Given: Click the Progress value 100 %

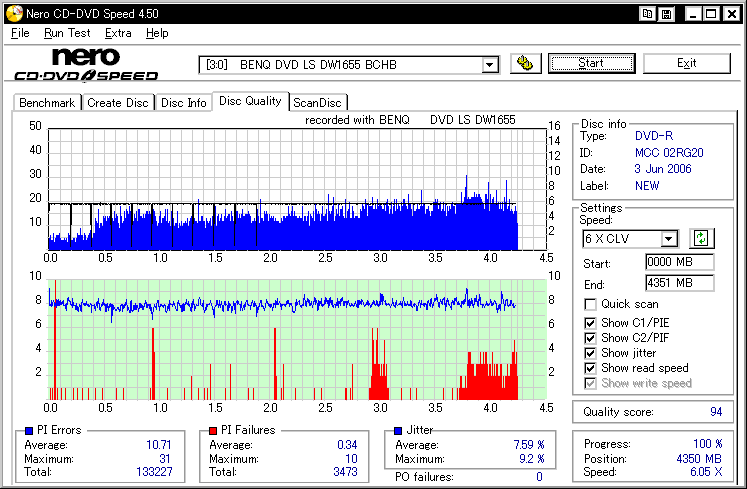Looking at the screenshot, I should tap(707, 444).
